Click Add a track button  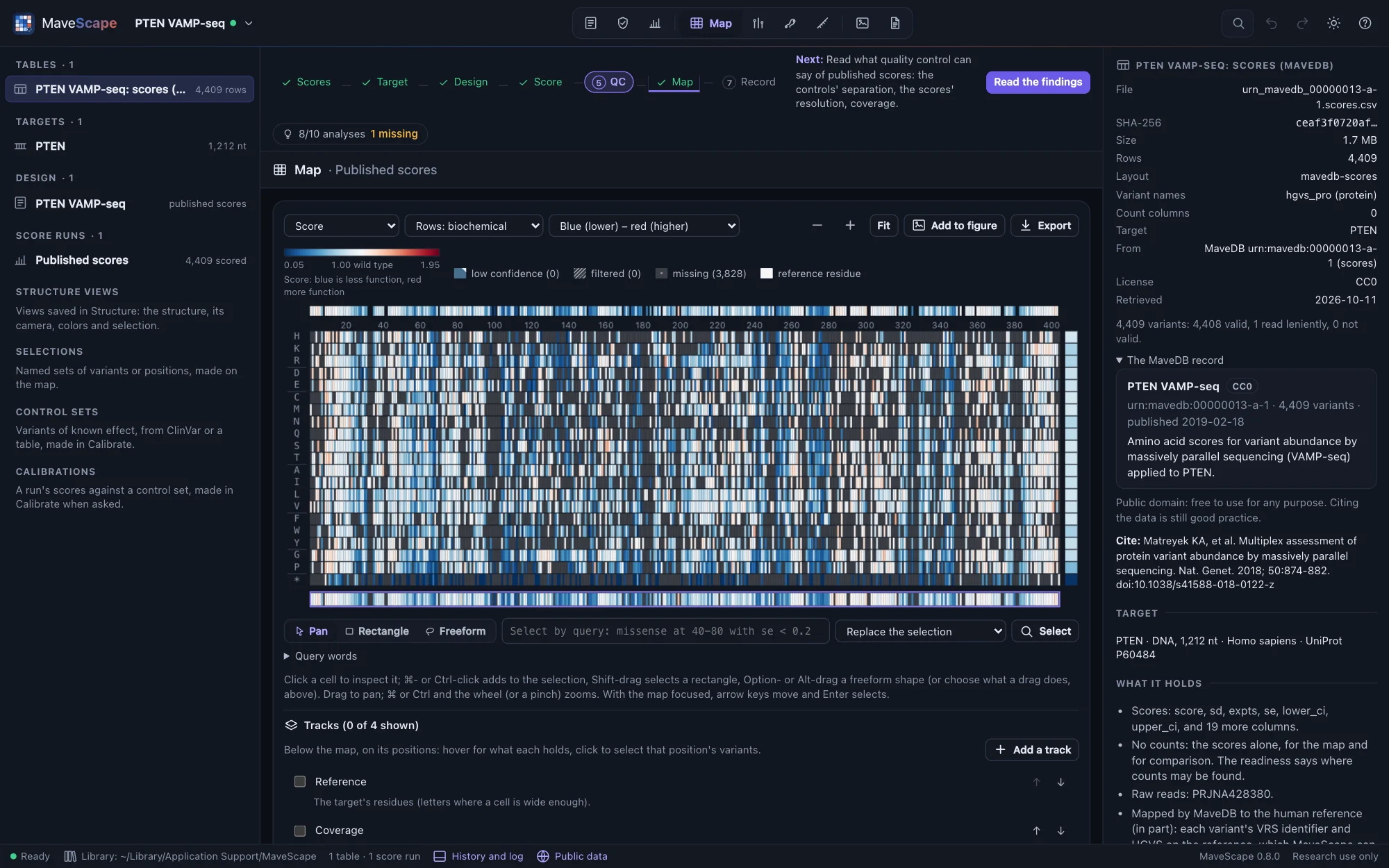tap(1032, 750)
